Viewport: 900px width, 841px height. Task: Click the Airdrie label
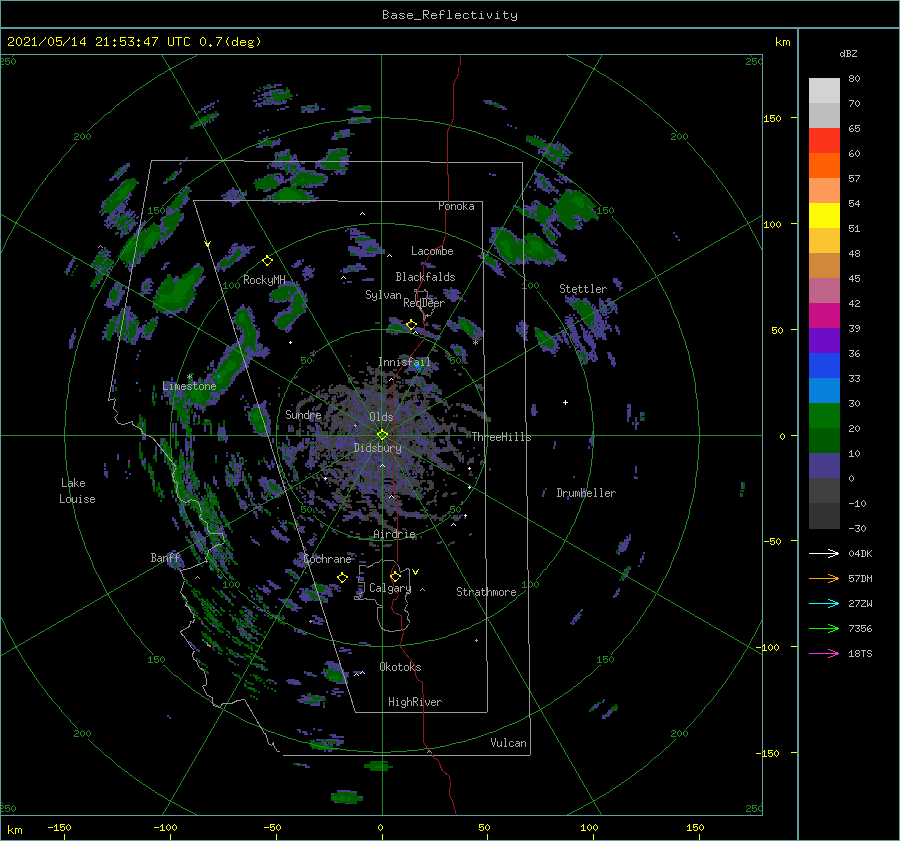click(x=394, y=534)
